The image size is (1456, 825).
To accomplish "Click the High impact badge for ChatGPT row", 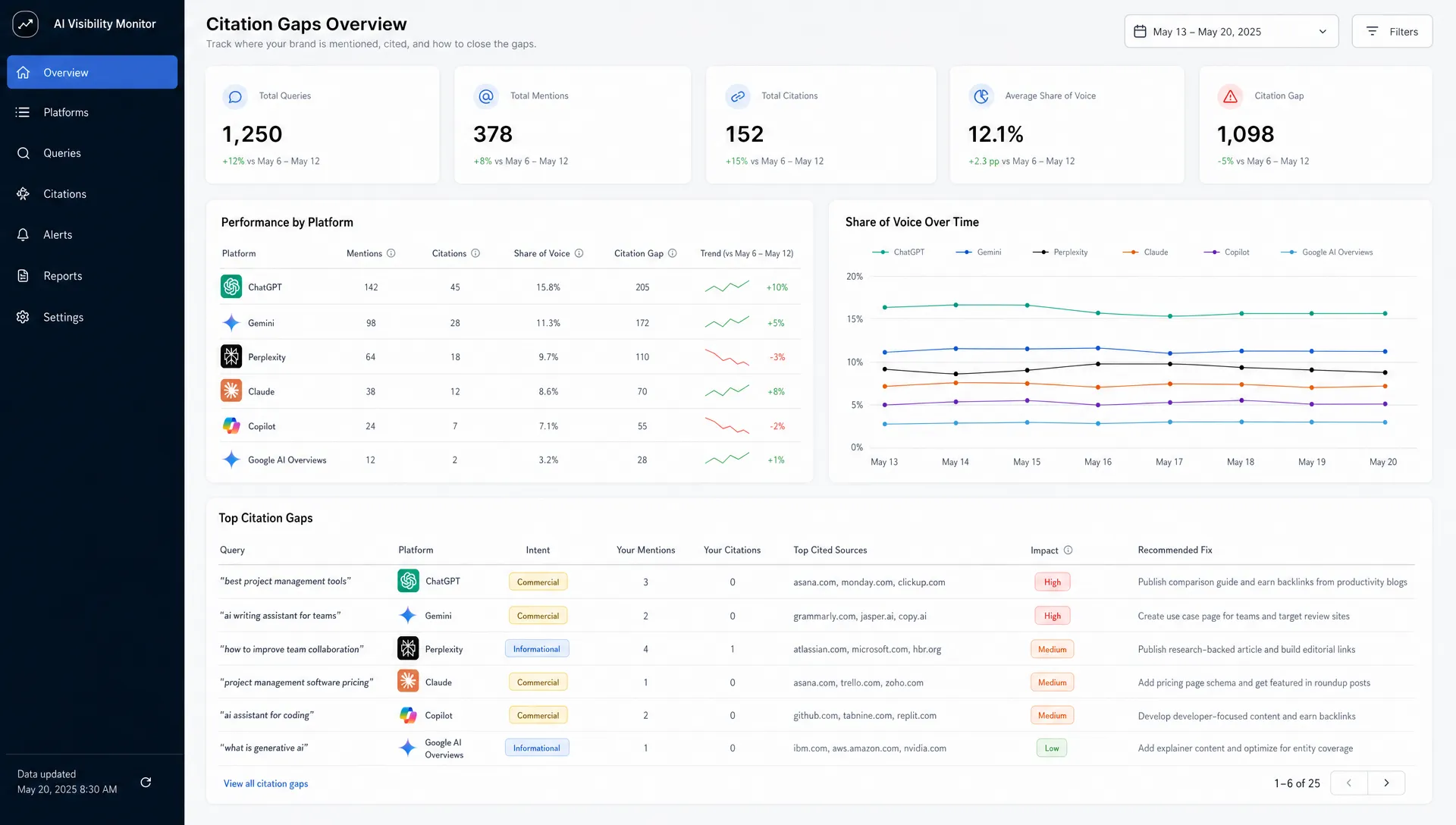I will (1052, 582).
